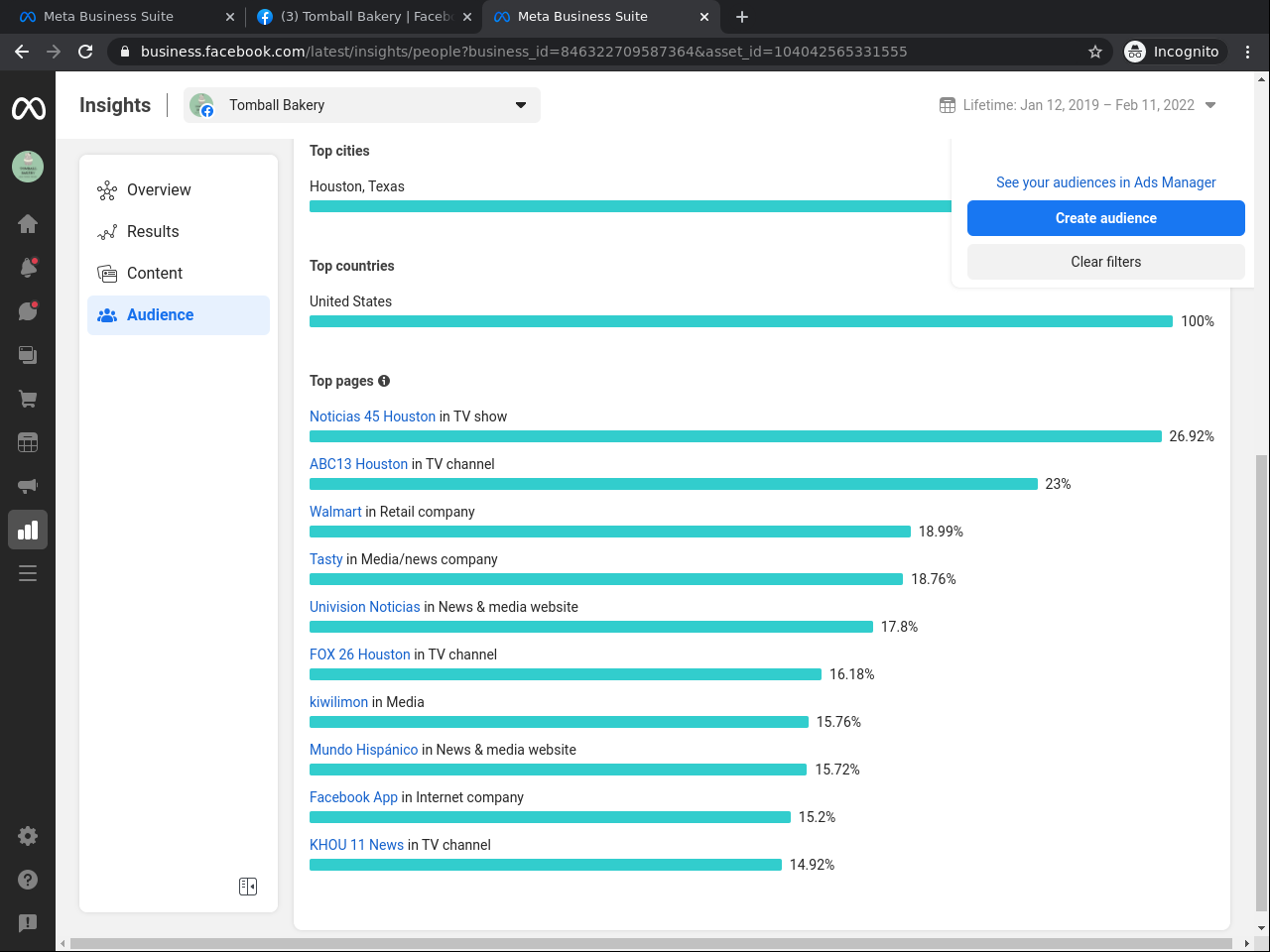Viewport: 1270px width, 952px height.
Task: Reload the current page
Action: click(x=85, y=52)
